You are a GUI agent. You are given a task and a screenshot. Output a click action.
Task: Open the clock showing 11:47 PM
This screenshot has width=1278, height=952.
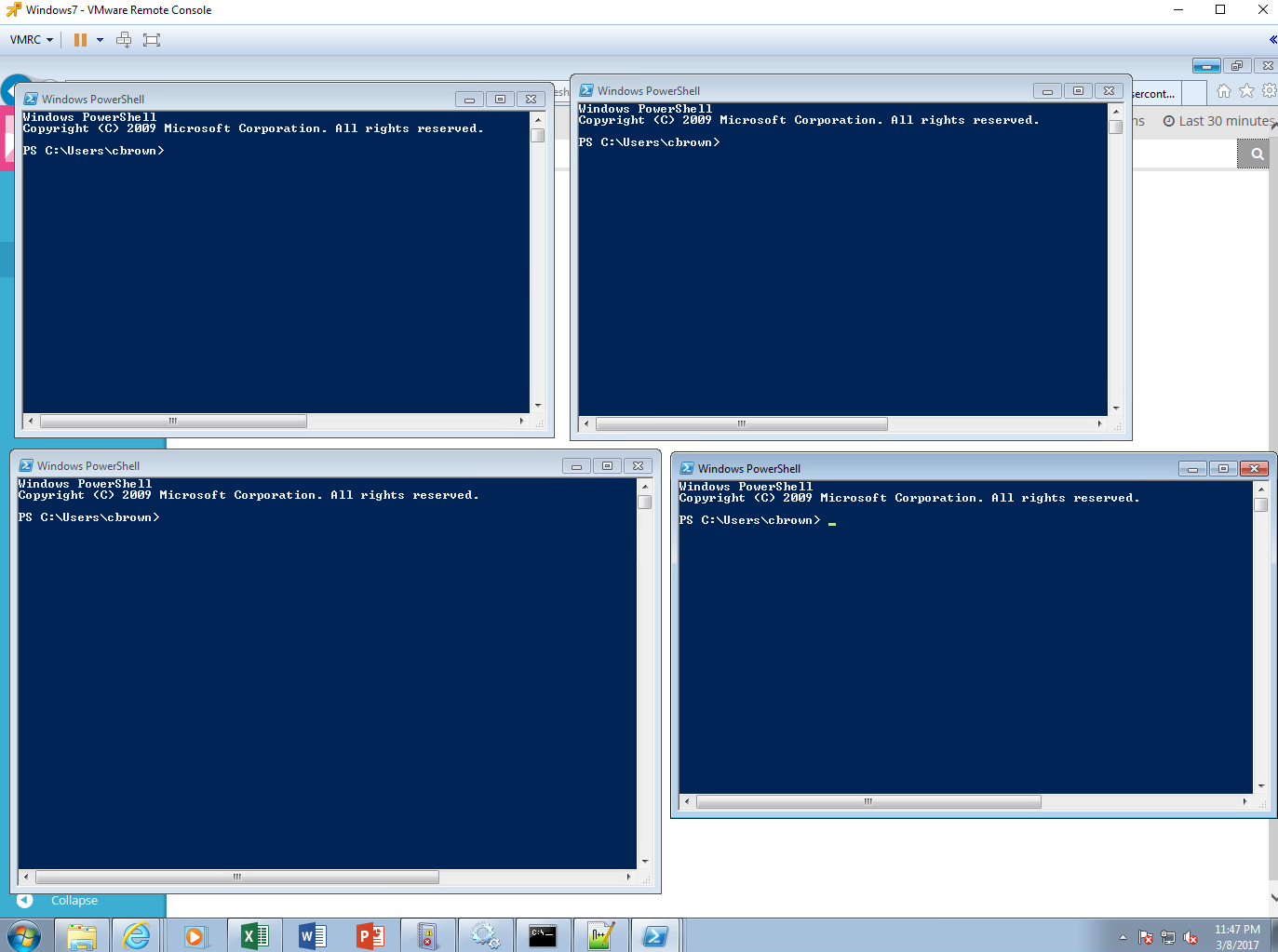[1237, 936]
